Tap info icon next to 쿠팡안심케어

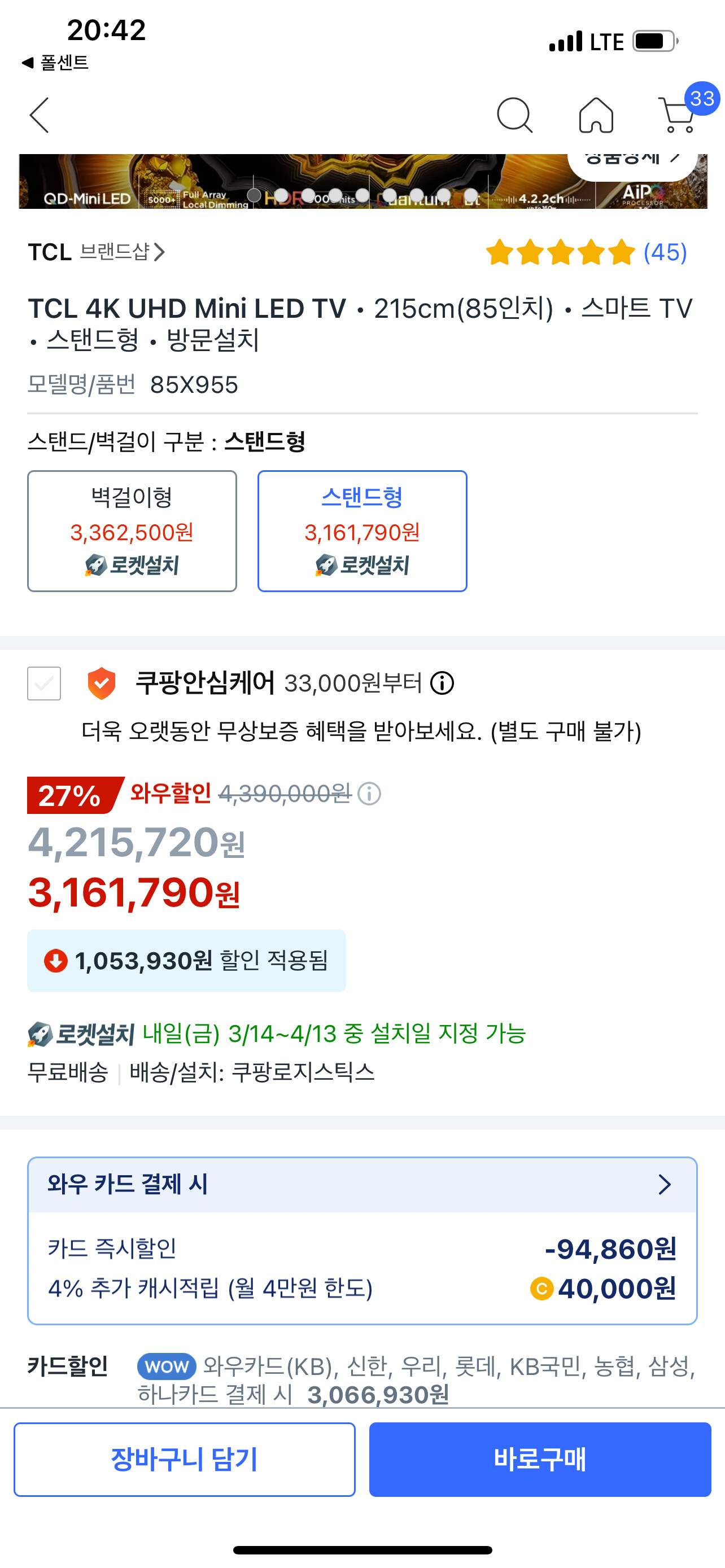tap(443, 683)
